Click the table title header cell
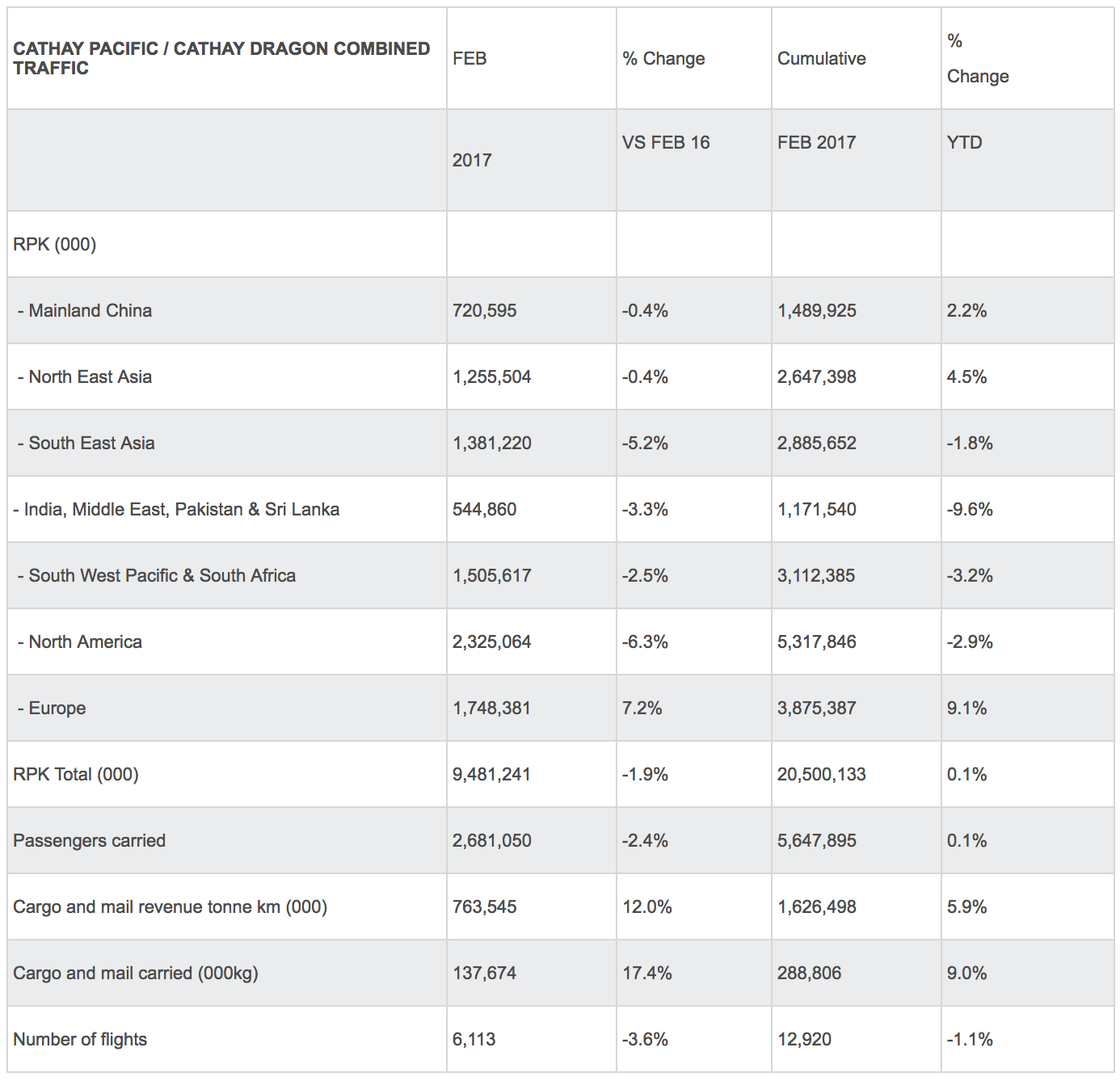 click(x=221, y=58)
